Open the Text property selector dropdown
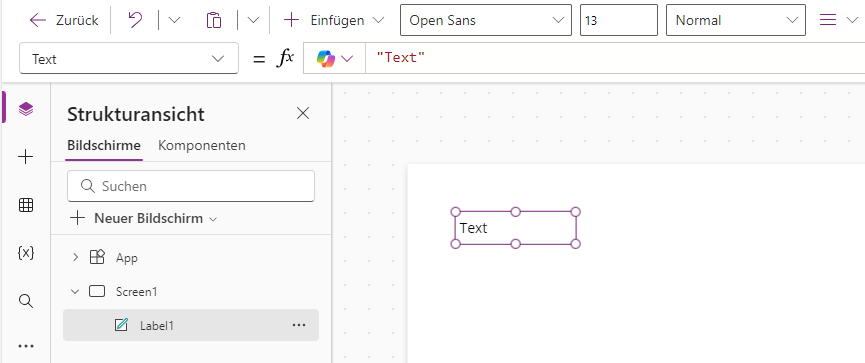Image resolution: width=865 pixels, height=363 pixels. [x=129, y=58]
